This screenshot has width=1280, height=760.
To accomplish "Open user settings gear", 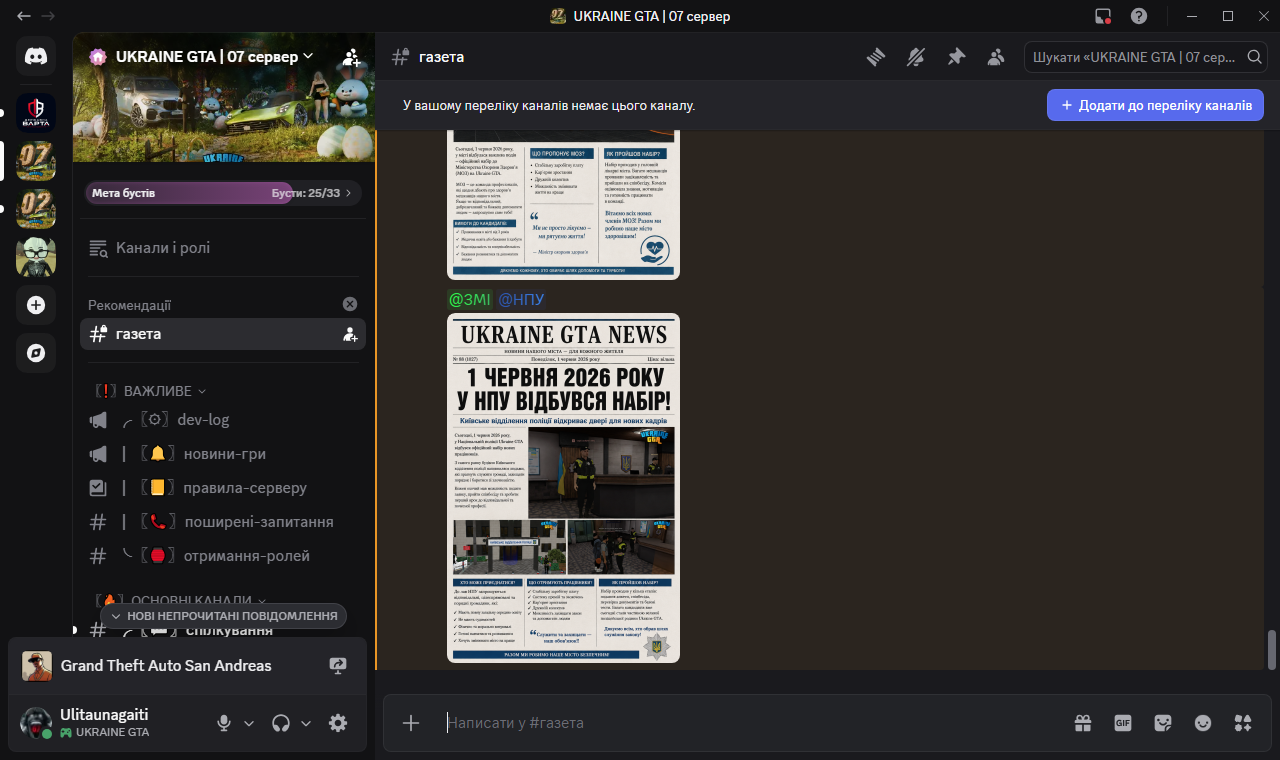I will (x=339, y=723).
